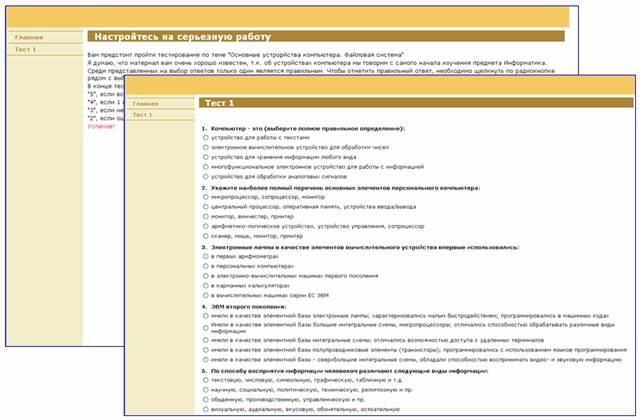Select radio "научную, социальную, политическую, техническую, религиозную"
The width and height of the screenshot is (640, 420).
coord(206,390)
